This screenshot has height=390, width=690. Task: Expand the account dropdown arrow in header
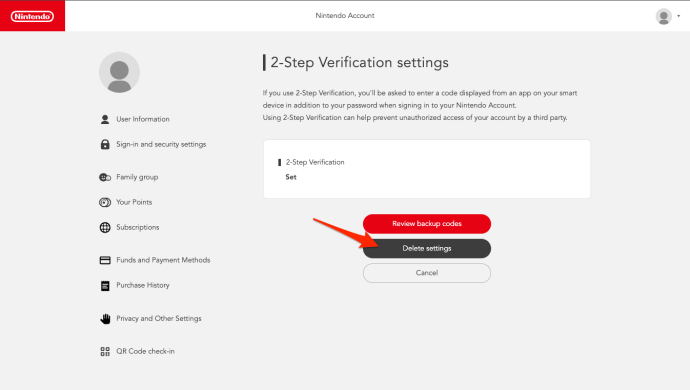pyautogui.click(x=679, y=16)
